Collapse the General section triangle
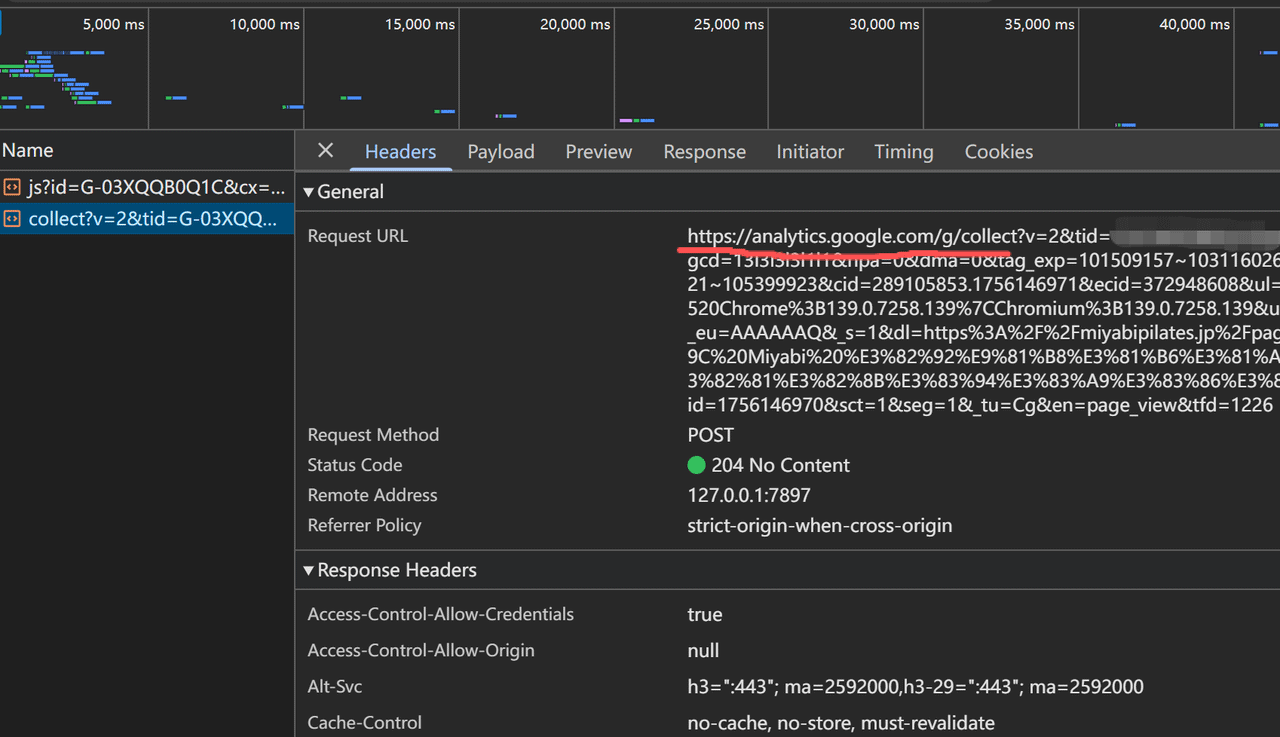This screenshot has width=1280, height=737. tap(309, 192)
